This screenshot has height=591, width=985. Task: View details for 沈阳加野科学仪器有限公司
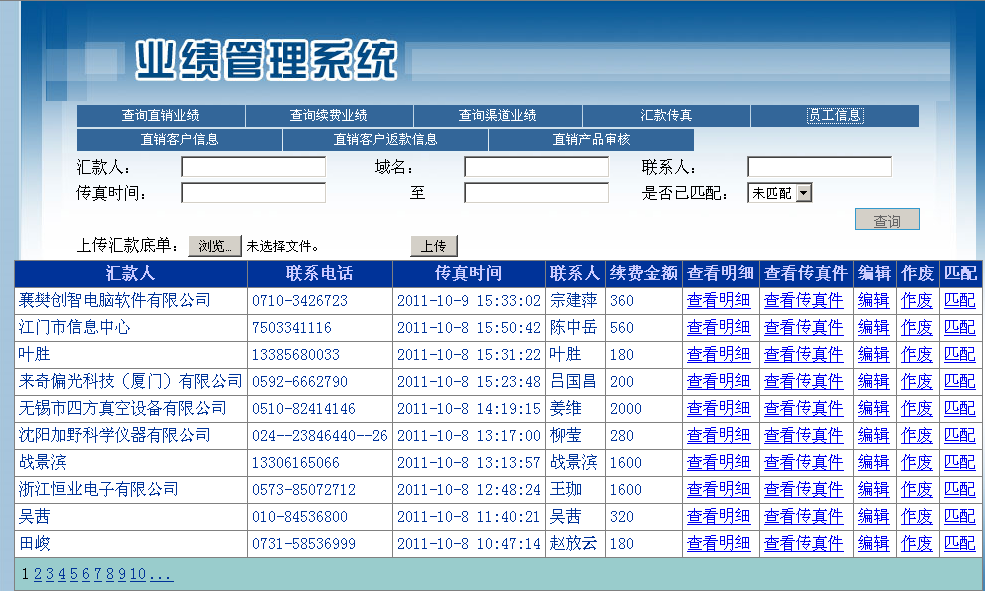pos(719,436)
